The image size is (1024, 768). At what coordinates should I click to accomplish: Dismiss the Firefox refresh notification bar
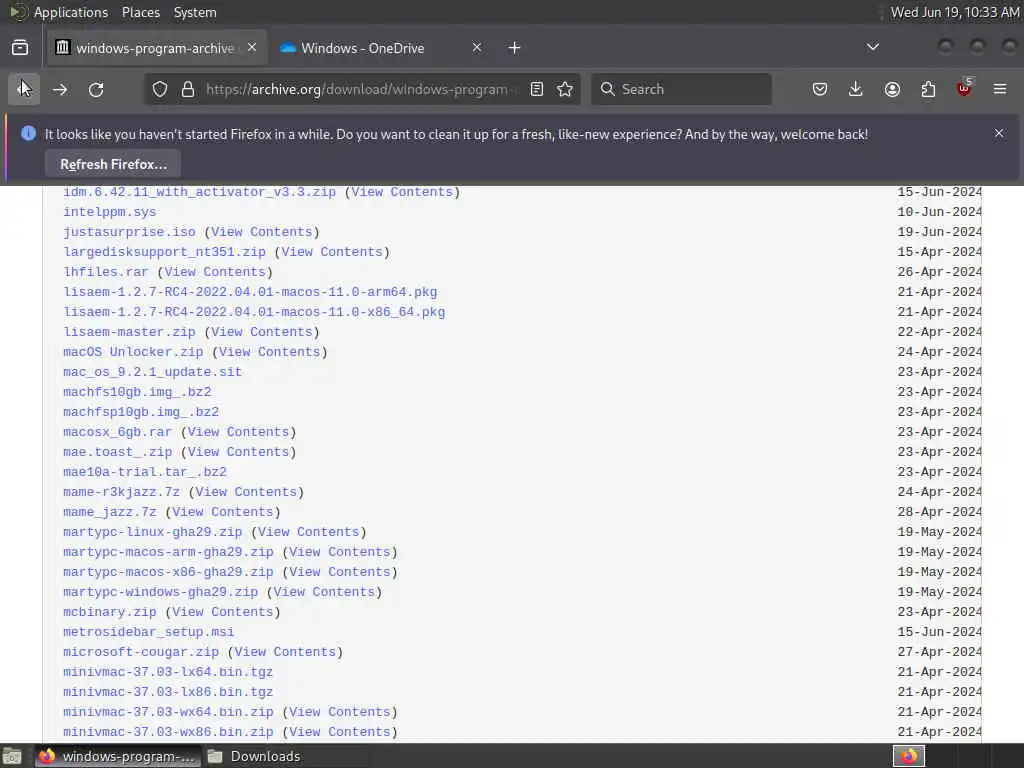point(999,133)
